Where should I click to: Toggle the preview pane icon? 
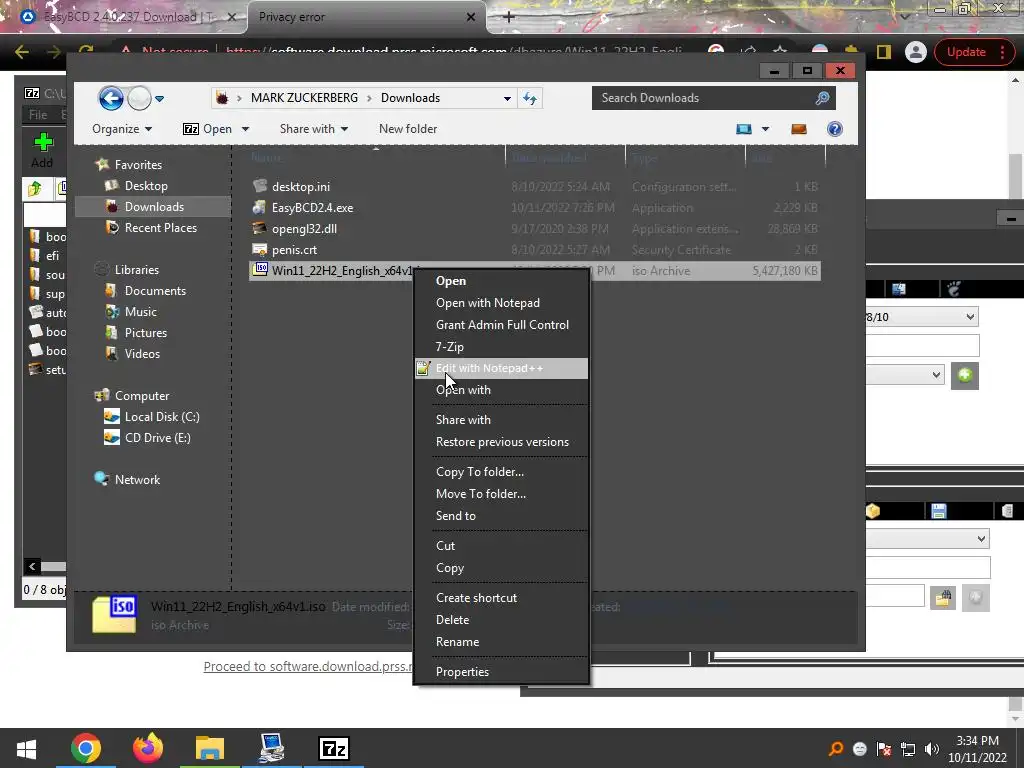[799, 129]
